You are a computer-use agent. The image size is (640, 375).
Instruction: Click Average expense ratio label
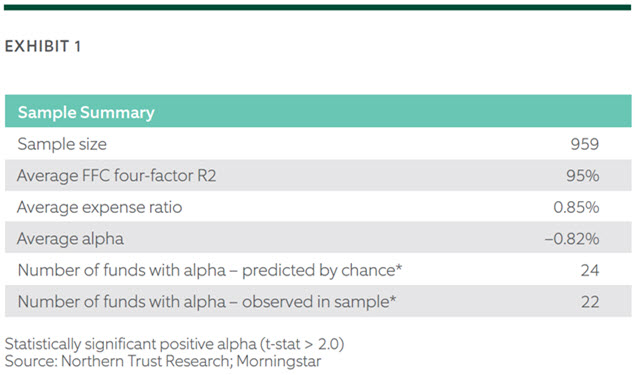pyautogui.click(x=100, y=207)
